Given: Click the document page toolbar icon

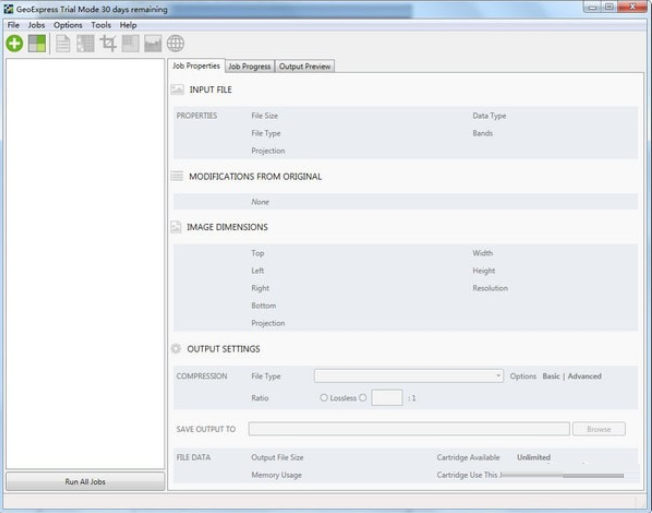Looking at the screenshot, I should [63, 44].
